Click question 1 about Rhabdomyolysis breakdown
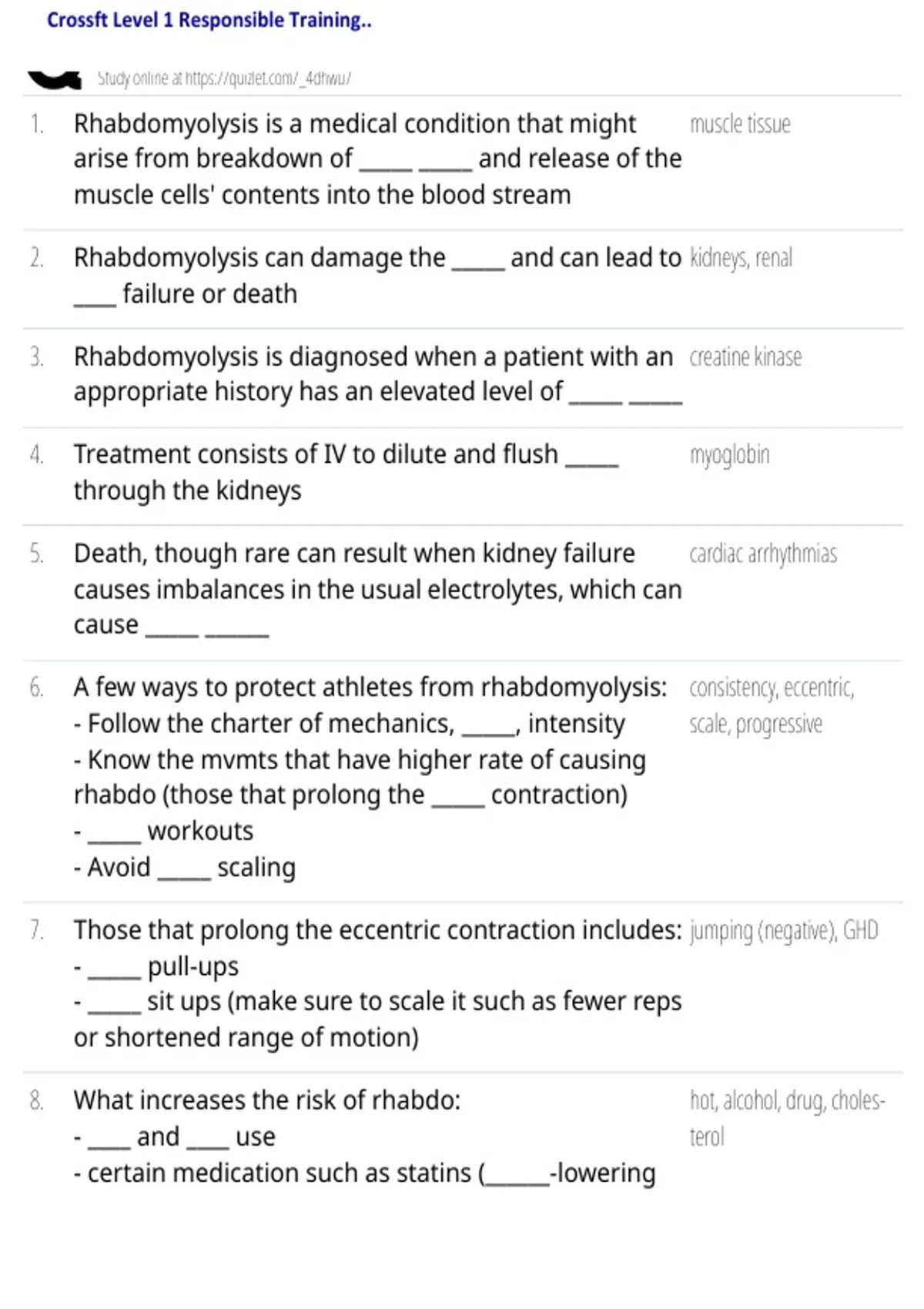 (x=378, y=159)
